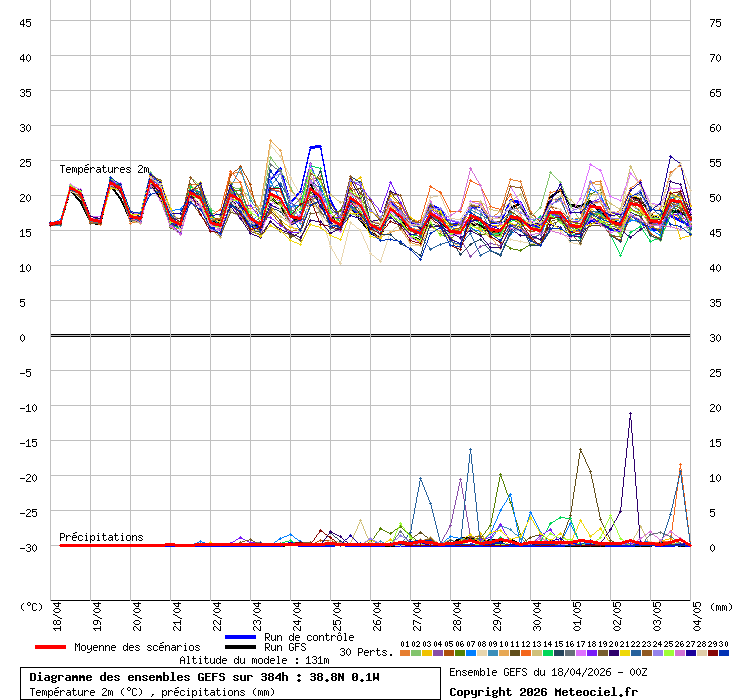The width and height of the screenshot is (740, 700).
Task: Click perturbation 01 color swatch
Action: tap(405, 653)
